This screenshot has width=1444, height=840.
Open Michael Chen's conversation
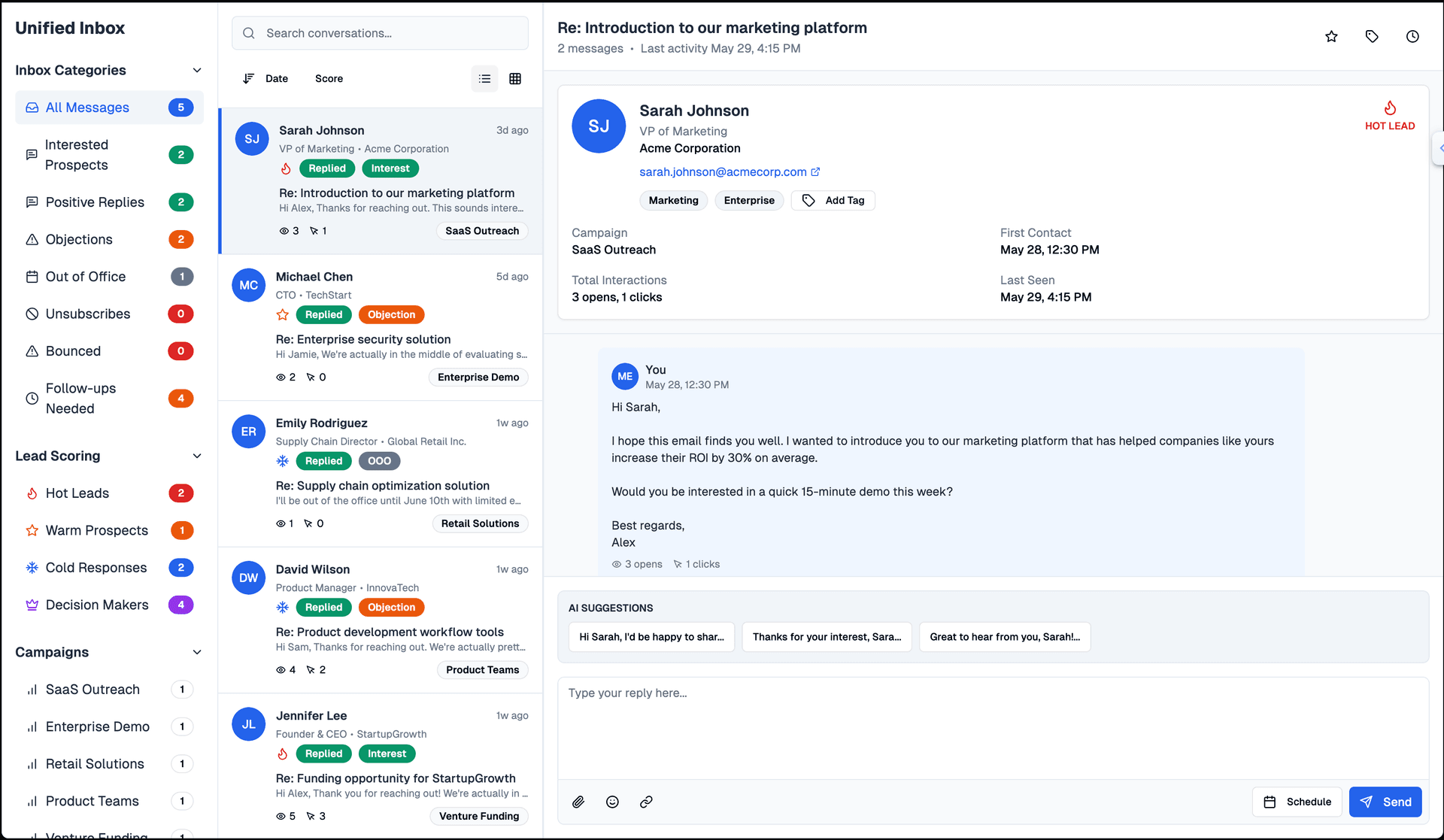pyautogui.click(x=381, y=327)
